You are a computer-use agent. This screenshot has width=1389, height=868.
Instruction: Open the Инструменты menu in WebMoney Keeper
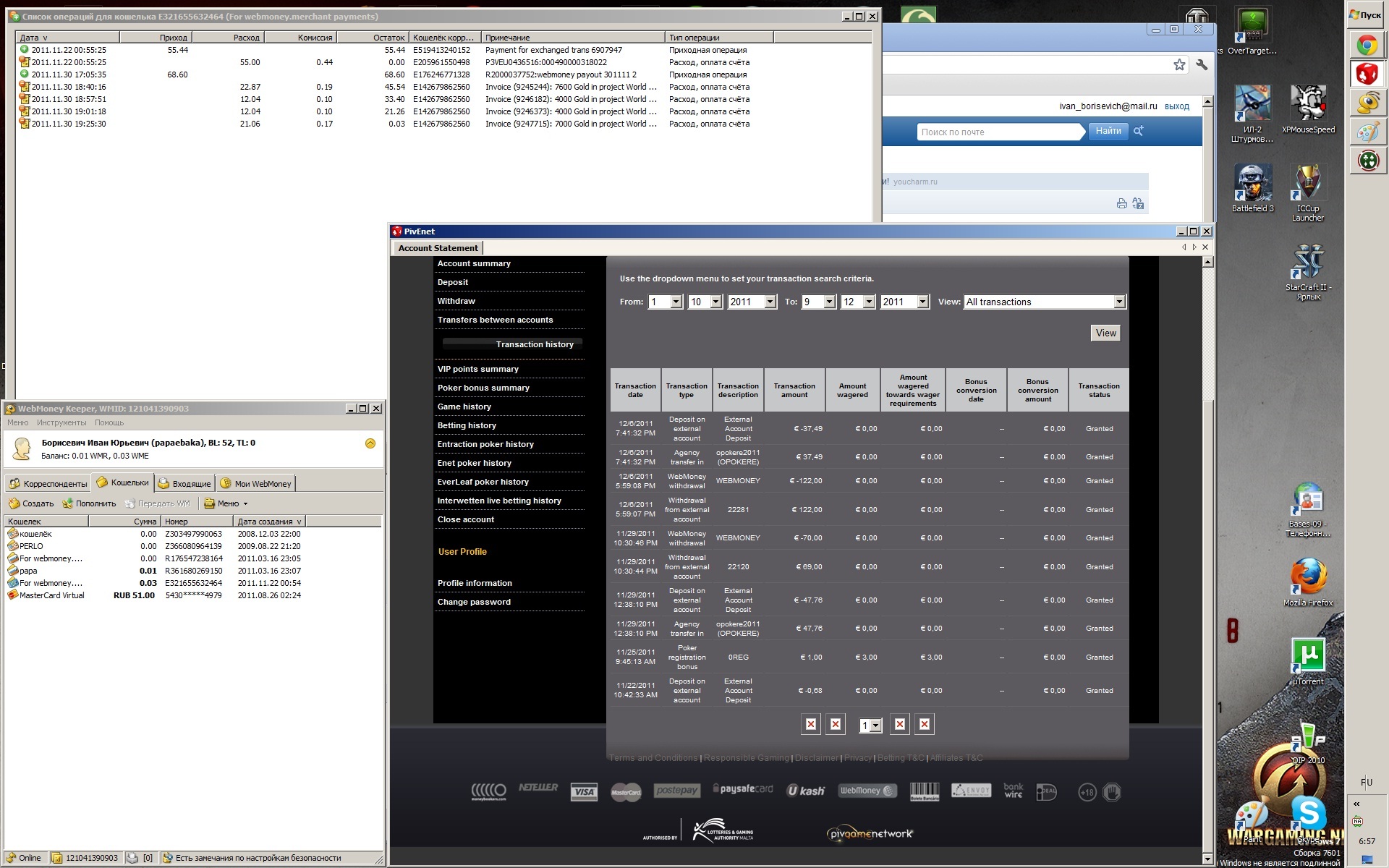(61, 422)
